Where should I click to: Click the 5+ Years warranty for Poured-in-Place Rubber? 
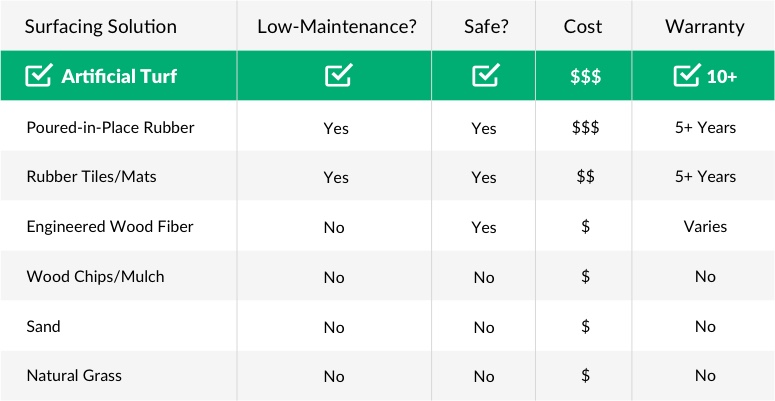coord(705,128)
